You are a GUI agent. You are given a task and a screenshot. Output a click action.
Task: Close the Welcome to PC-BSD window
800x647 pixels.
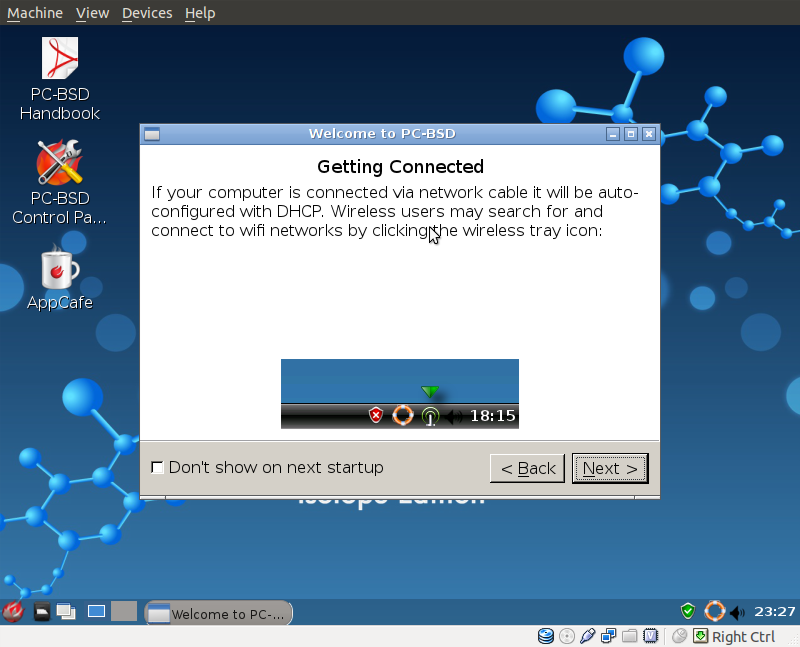(x=648, y=134)
